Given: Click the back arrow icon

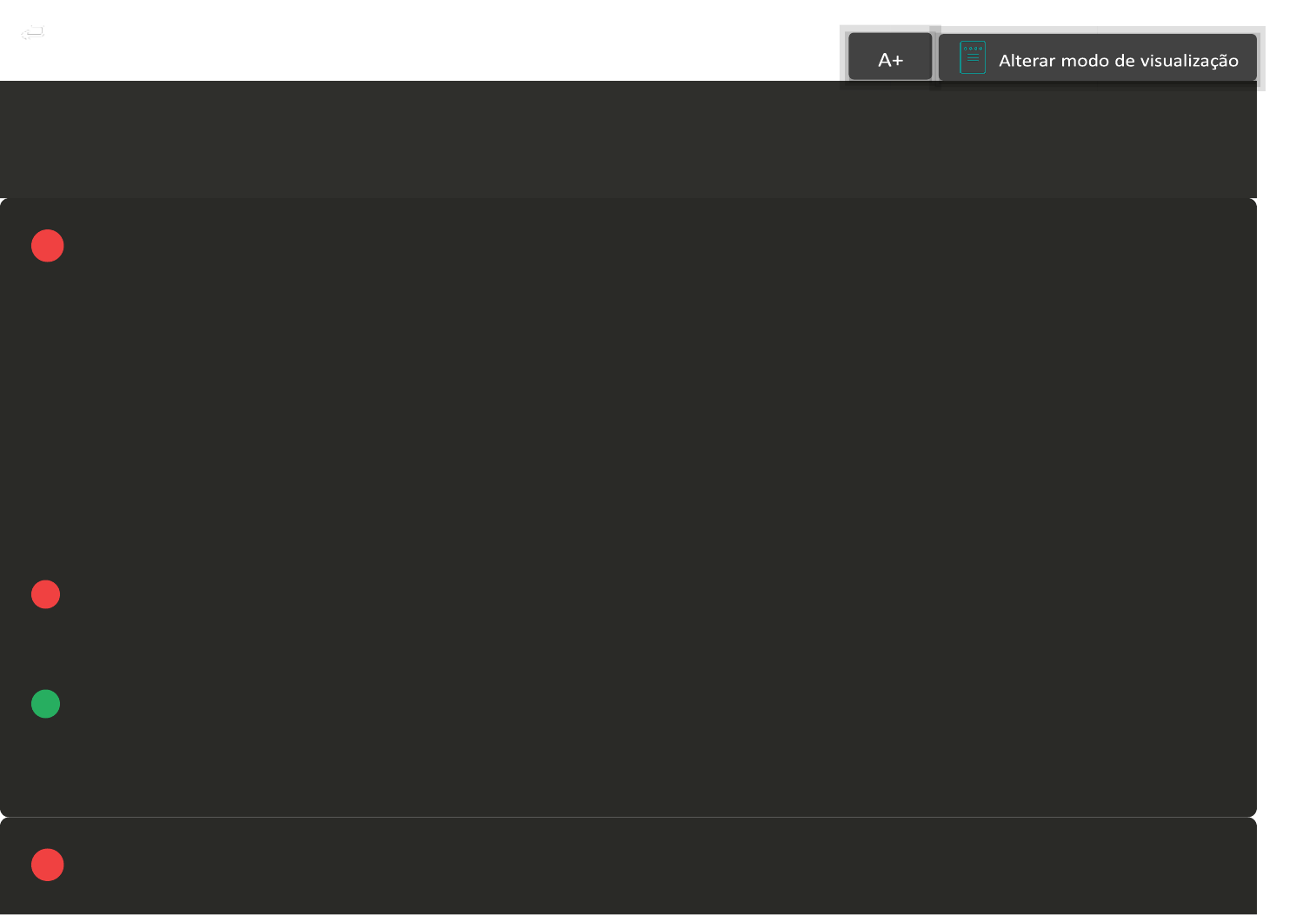Looking at the screenshot, I should point(32,33).
